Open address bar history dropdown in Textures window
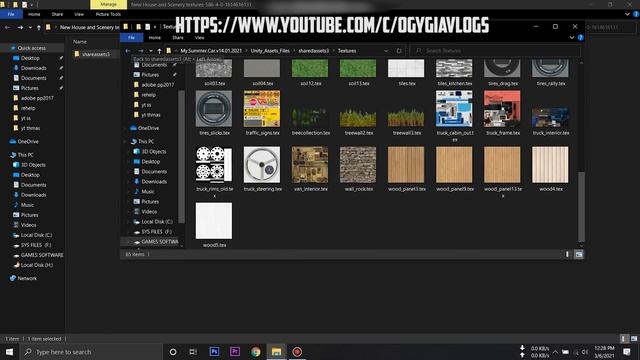The width and height of the screenshot is (640, 360). pos(386,51)
